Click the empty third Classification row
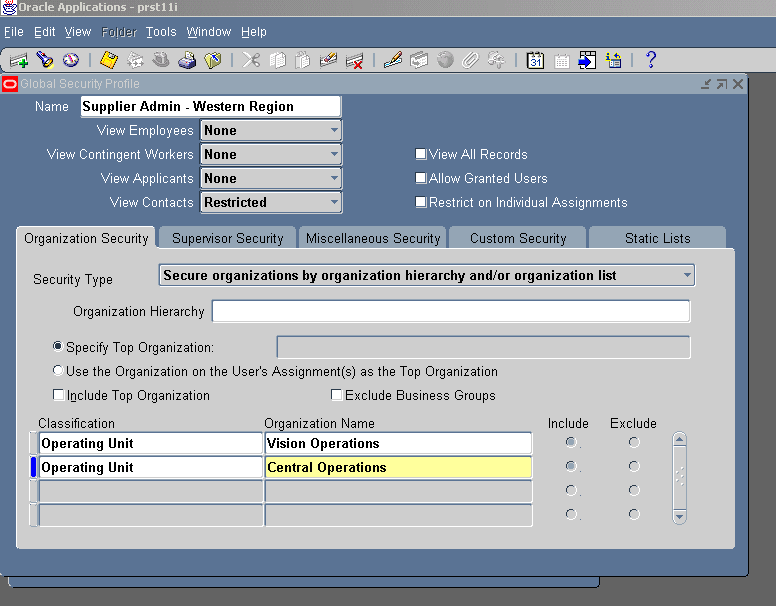This screenshot has width=776, height=606. [x=150, y=491]
